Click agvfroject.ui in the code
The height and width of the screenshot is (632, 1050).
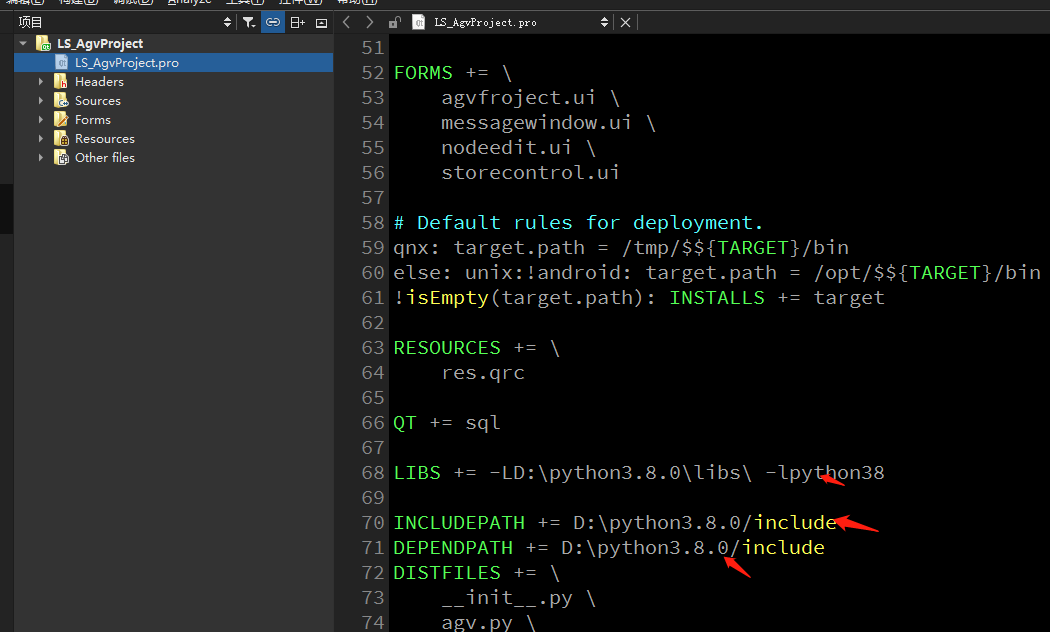(x=518, y=98)
